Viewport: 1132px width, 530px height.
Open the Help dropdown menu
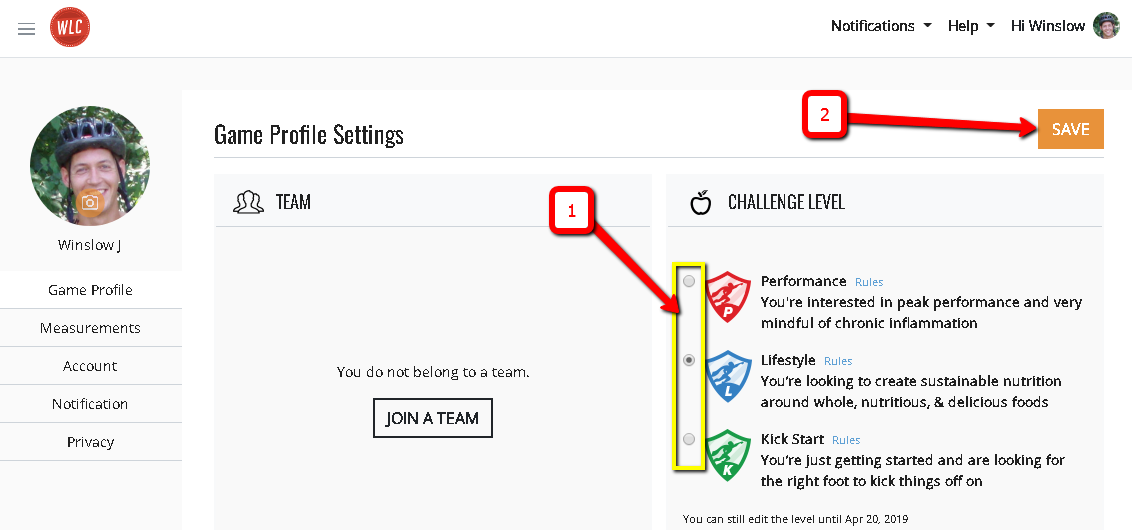pyautogui.click(x=971, y=26)
